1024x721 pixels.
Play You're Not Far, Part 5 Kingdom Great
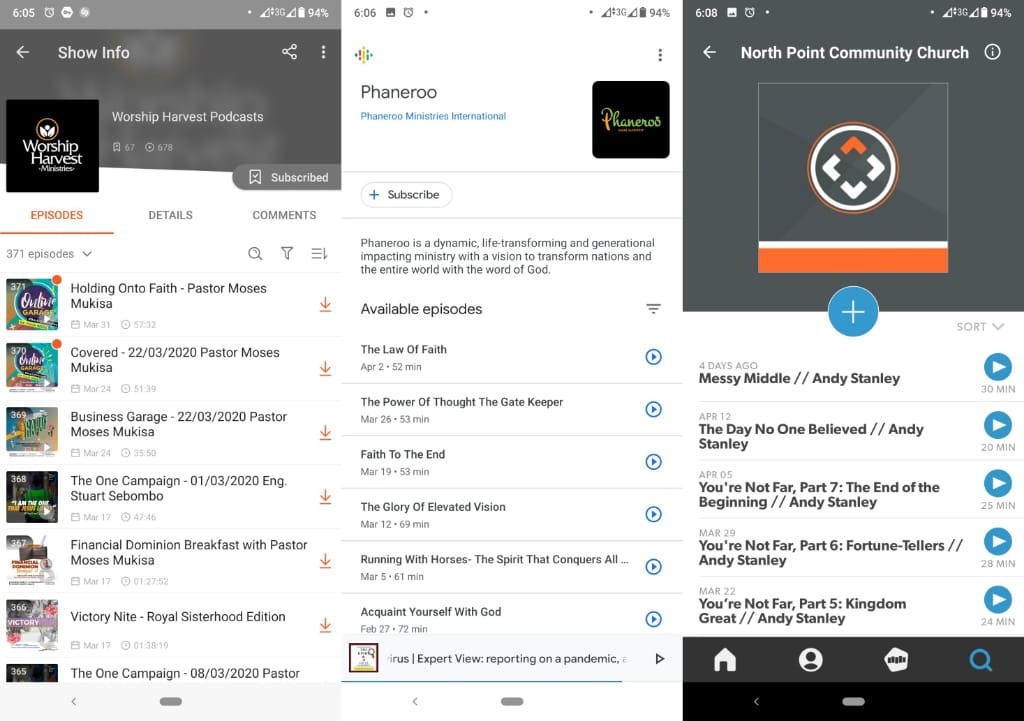pyautogui.click(x=998, y=600)
